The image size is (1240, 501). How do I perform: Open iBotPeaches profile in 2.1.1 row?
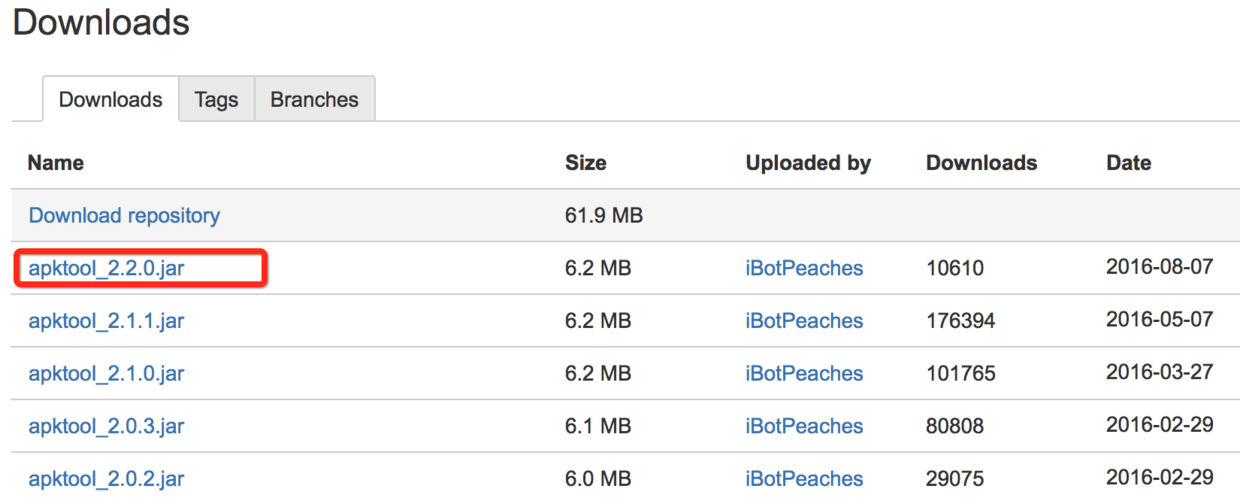click(804, 321)
